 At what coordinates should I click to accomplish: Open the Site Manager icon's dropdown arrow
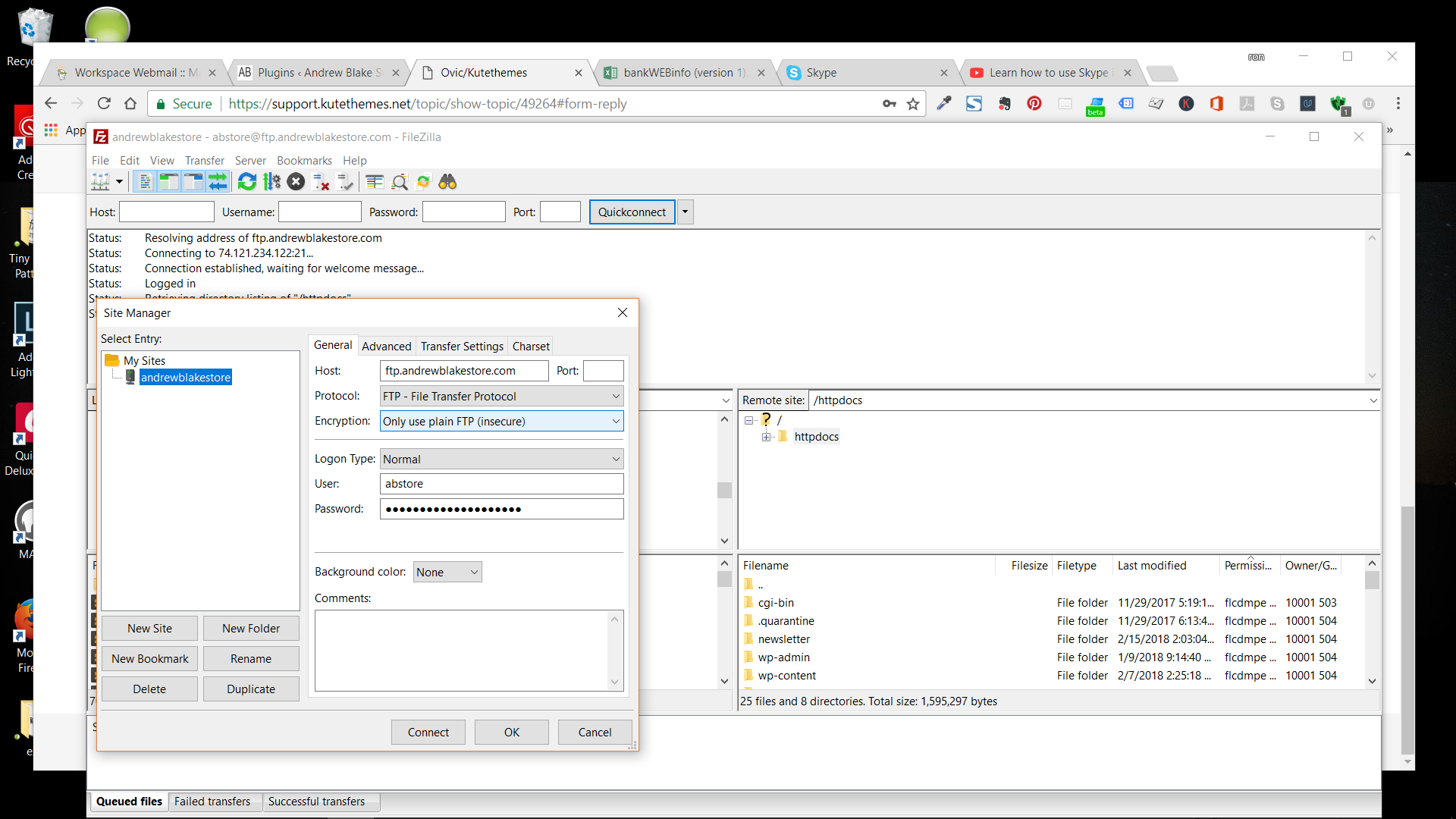click(119, 182)
